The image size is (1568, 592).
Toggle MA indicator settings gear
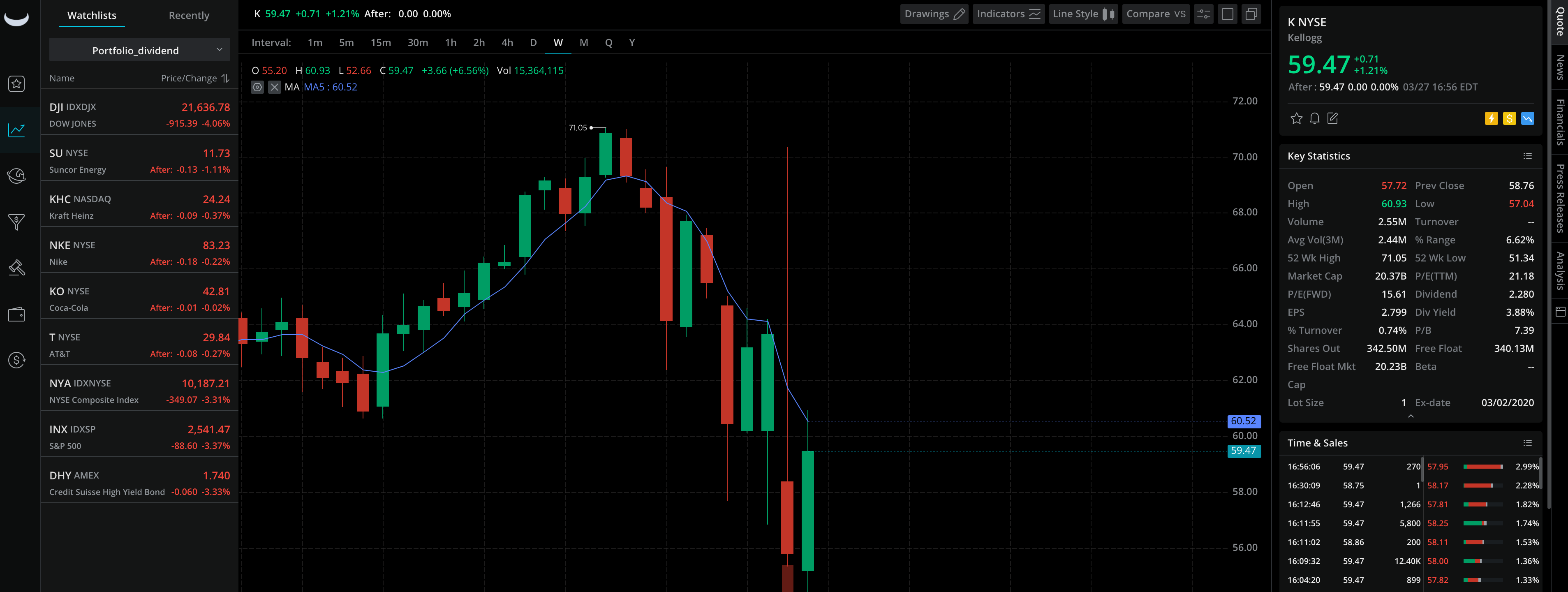click(x=257, y=87)
